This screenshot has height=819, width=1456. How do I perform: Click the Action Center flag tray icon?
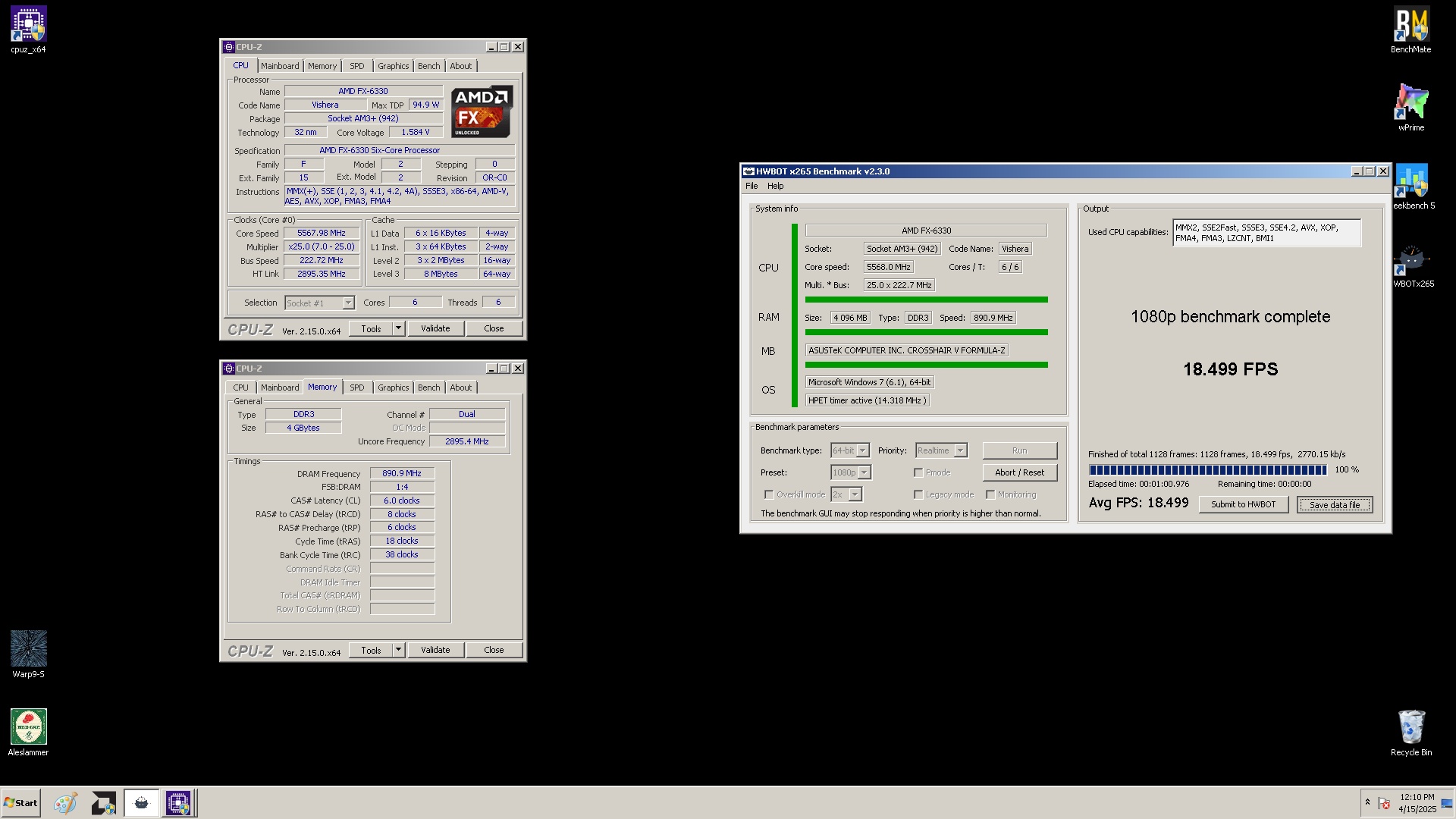[x=1383, y=803]
